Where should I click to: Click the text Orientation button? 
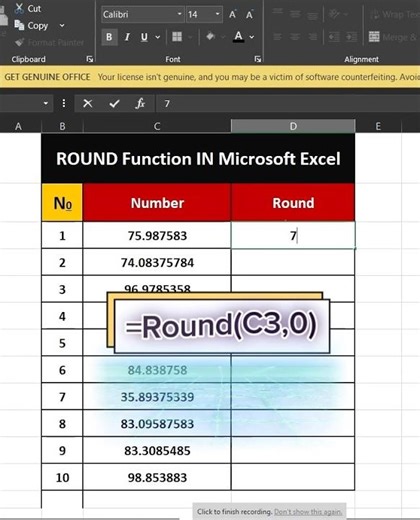(x=334, y=14)
